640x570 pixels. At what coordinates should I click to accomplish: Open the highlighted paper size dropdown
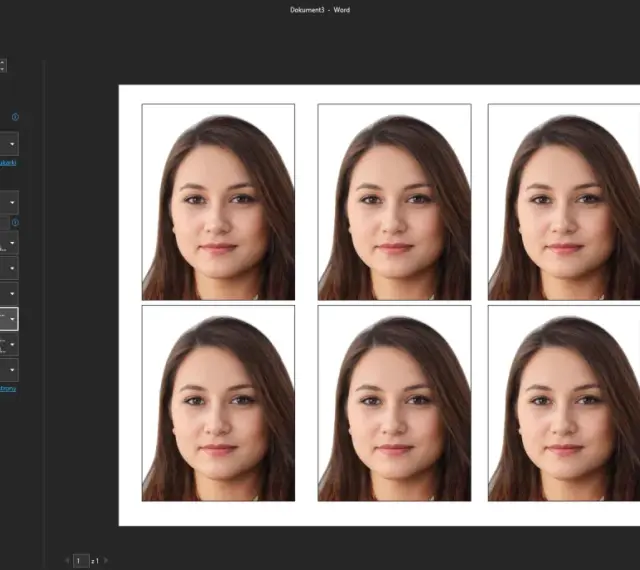point(9,319)
